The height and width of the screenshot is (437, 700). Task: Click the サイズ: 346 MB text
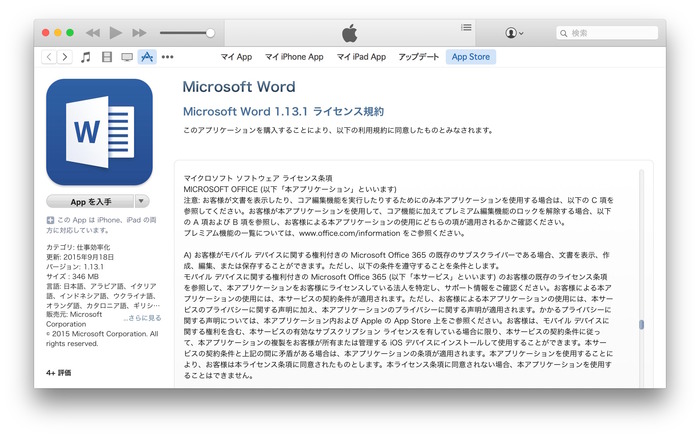(72, 277)
